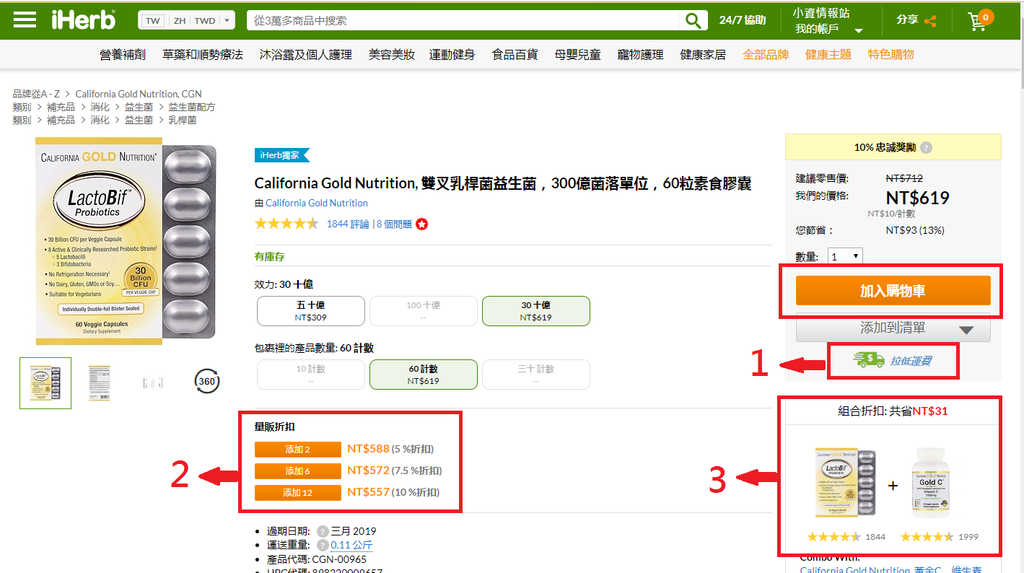
Task: Click the help icon beside 運送重量
Action: point(323,545)
